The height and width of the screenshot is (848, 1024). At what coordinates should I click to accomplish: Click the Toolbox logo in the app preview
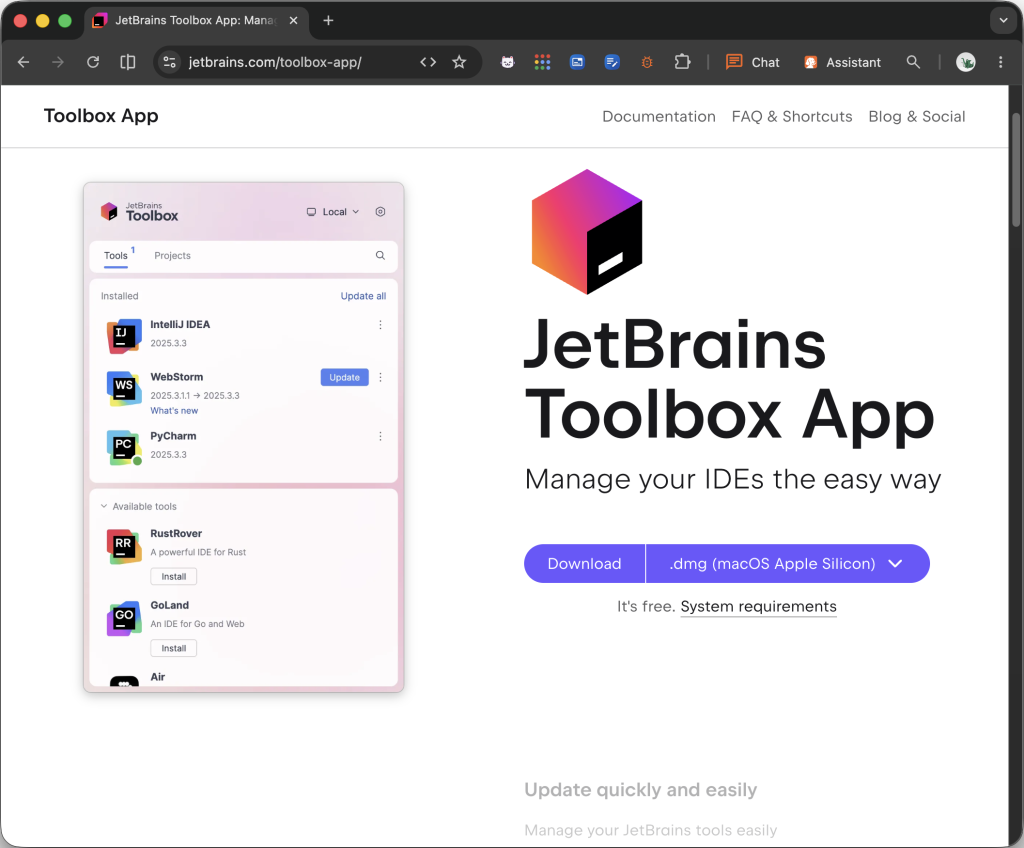[139, 212]
